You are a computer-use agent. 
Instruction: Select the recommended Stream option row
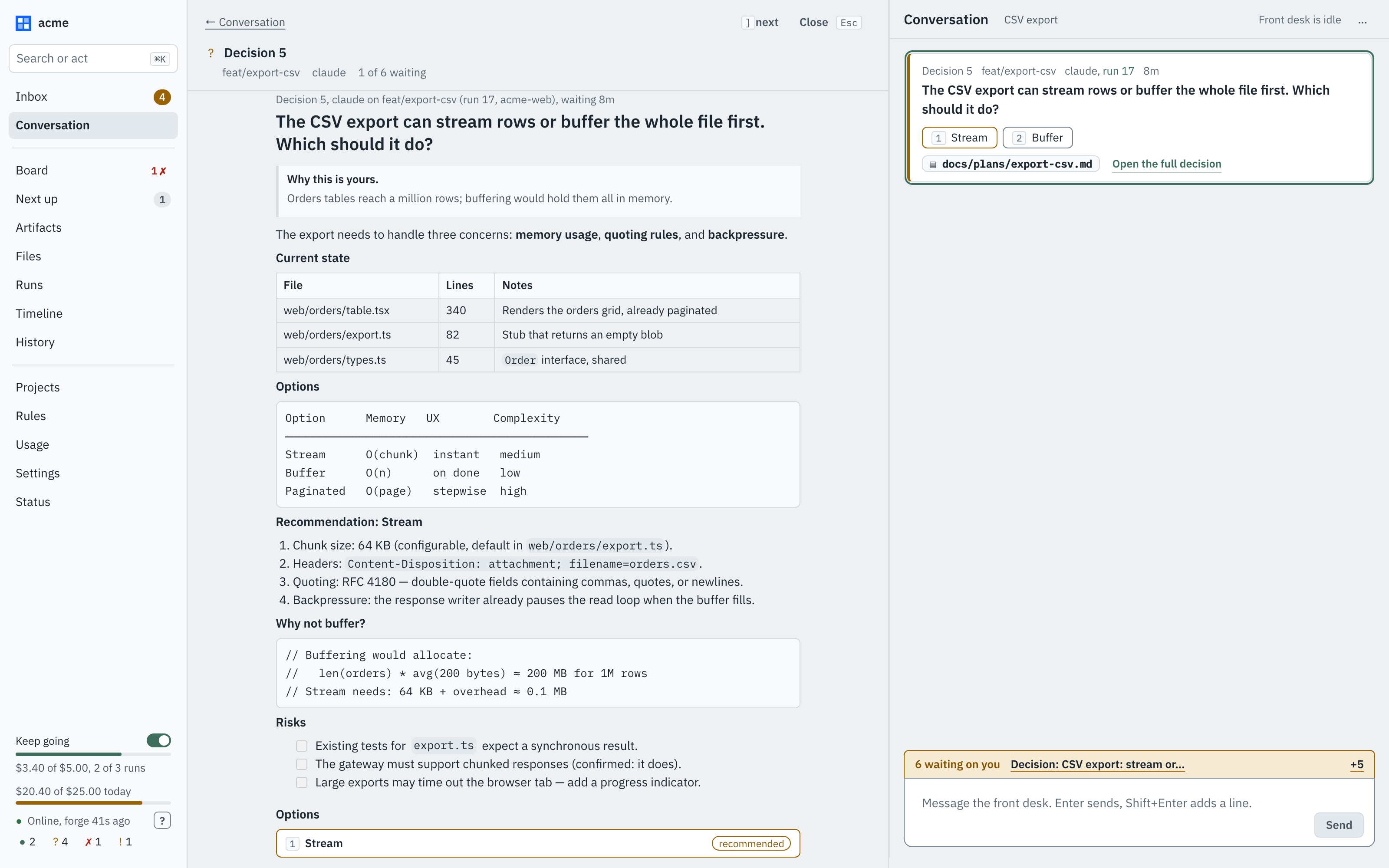538,843
